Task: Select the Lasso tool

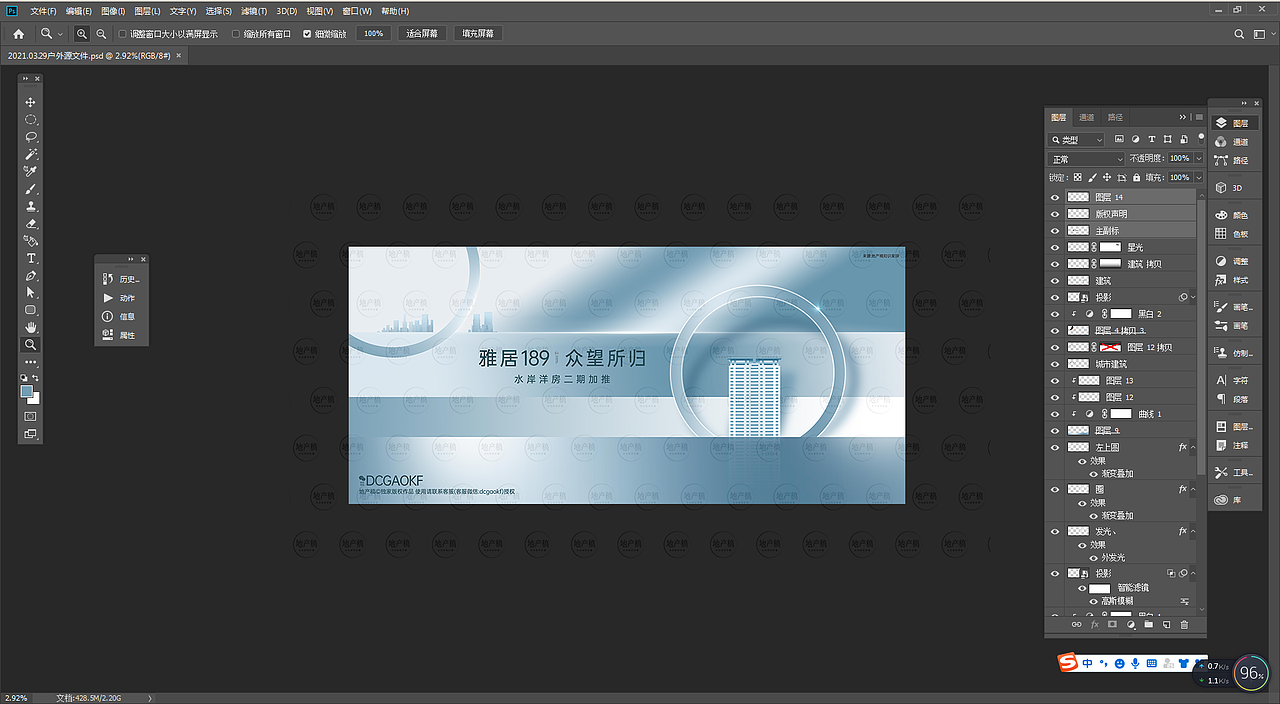Action: pyautogui.click(x=31, y=137)
